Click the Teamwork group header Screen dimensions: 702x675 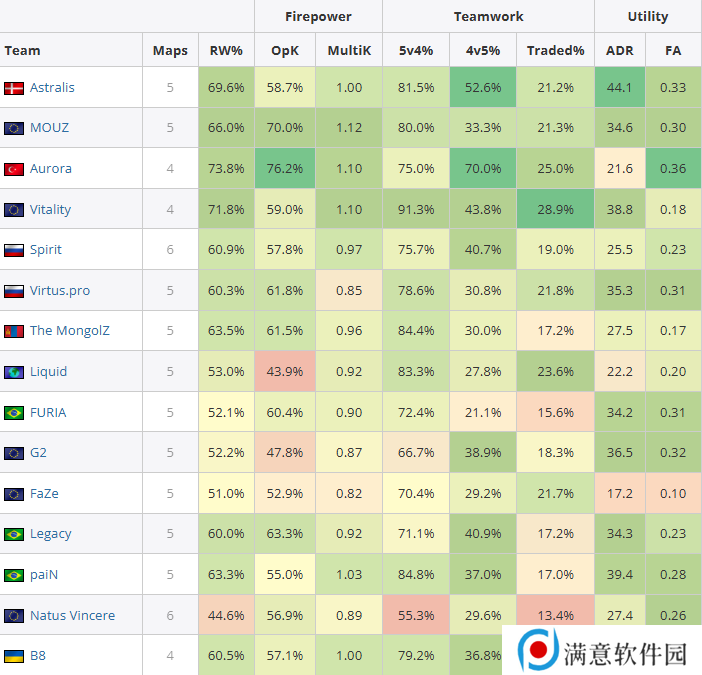(x=488, y=16)
